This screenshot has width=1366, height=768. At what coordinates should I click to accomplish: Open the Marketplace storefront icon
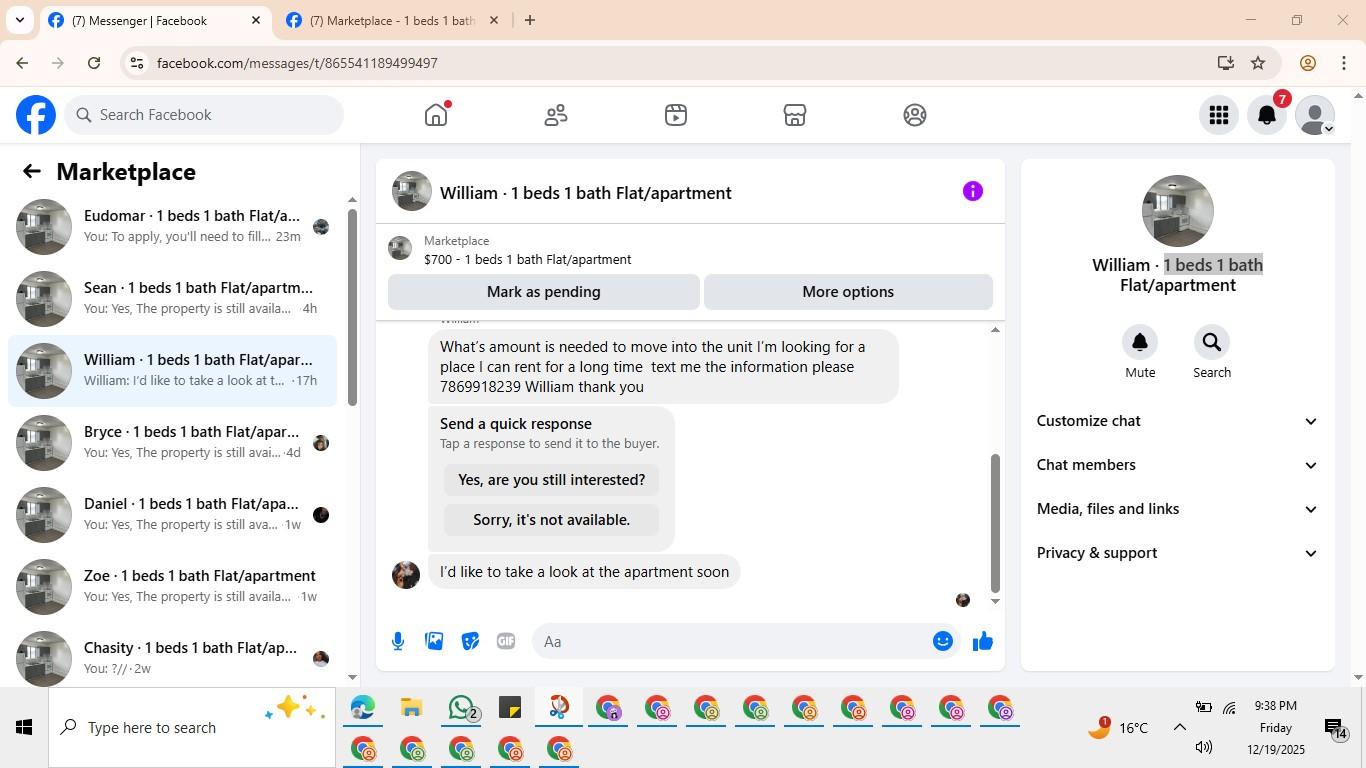tap(795, 115)
